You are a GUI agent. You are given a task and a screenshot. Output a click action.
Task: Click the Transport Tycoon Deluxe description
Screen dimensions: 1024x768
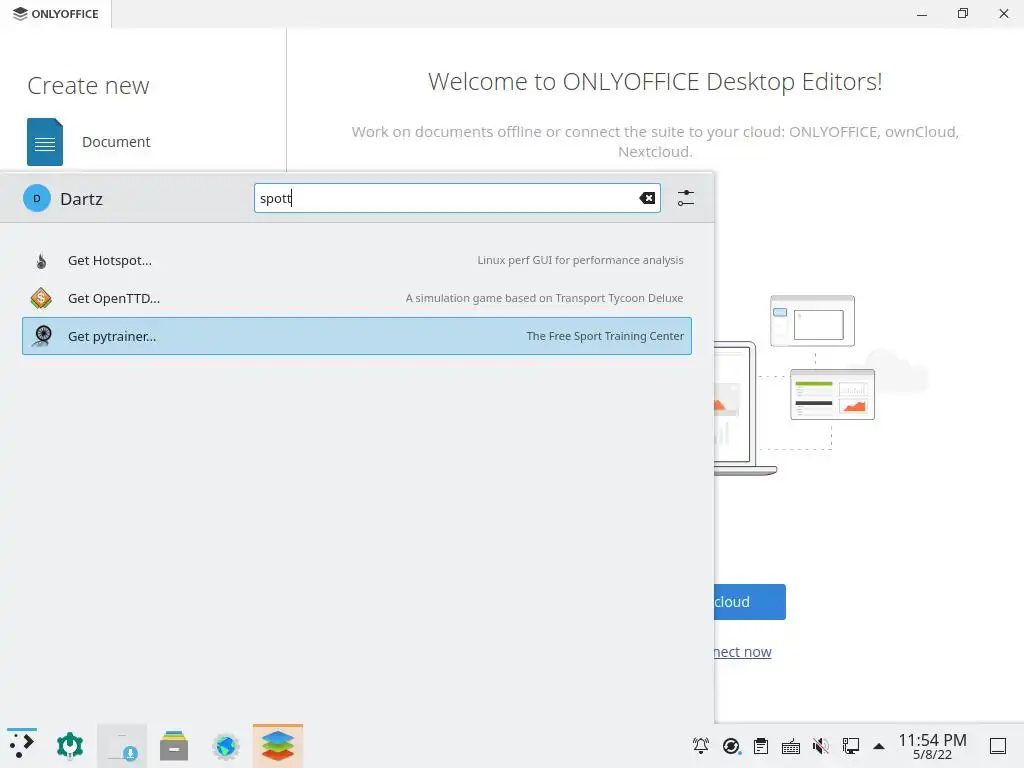tap(544, 298)
